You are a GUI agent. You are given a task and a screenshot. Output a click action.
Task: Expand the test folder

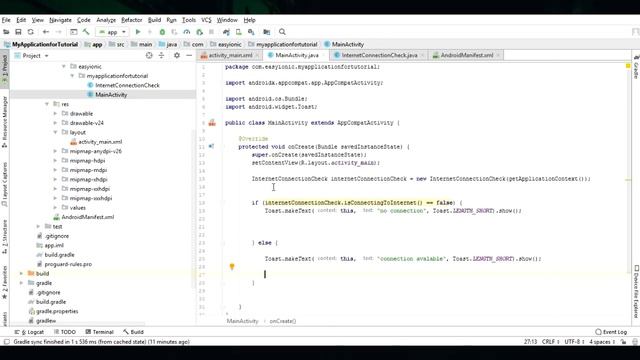pyautogui.click(x=38, y=226)
